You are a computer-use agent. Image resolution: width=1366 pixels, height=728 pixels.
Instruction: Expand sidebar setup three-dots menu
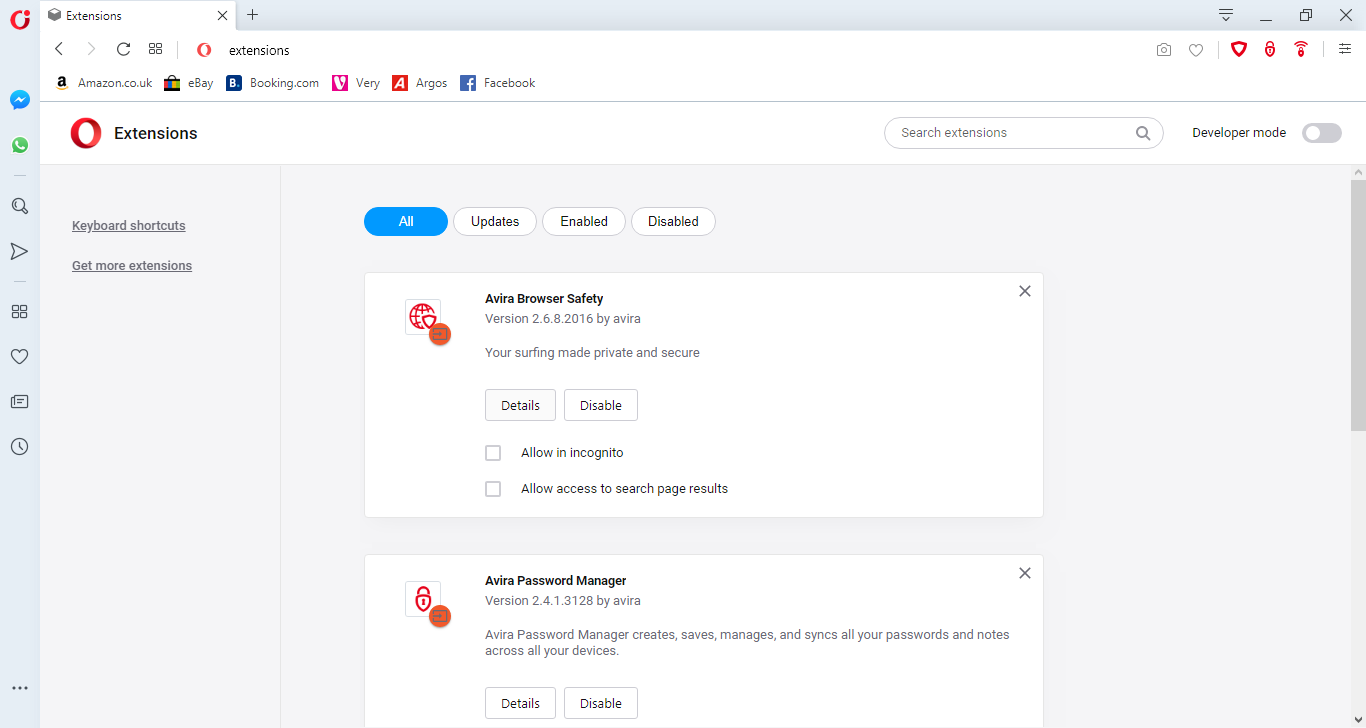[19, 688]
